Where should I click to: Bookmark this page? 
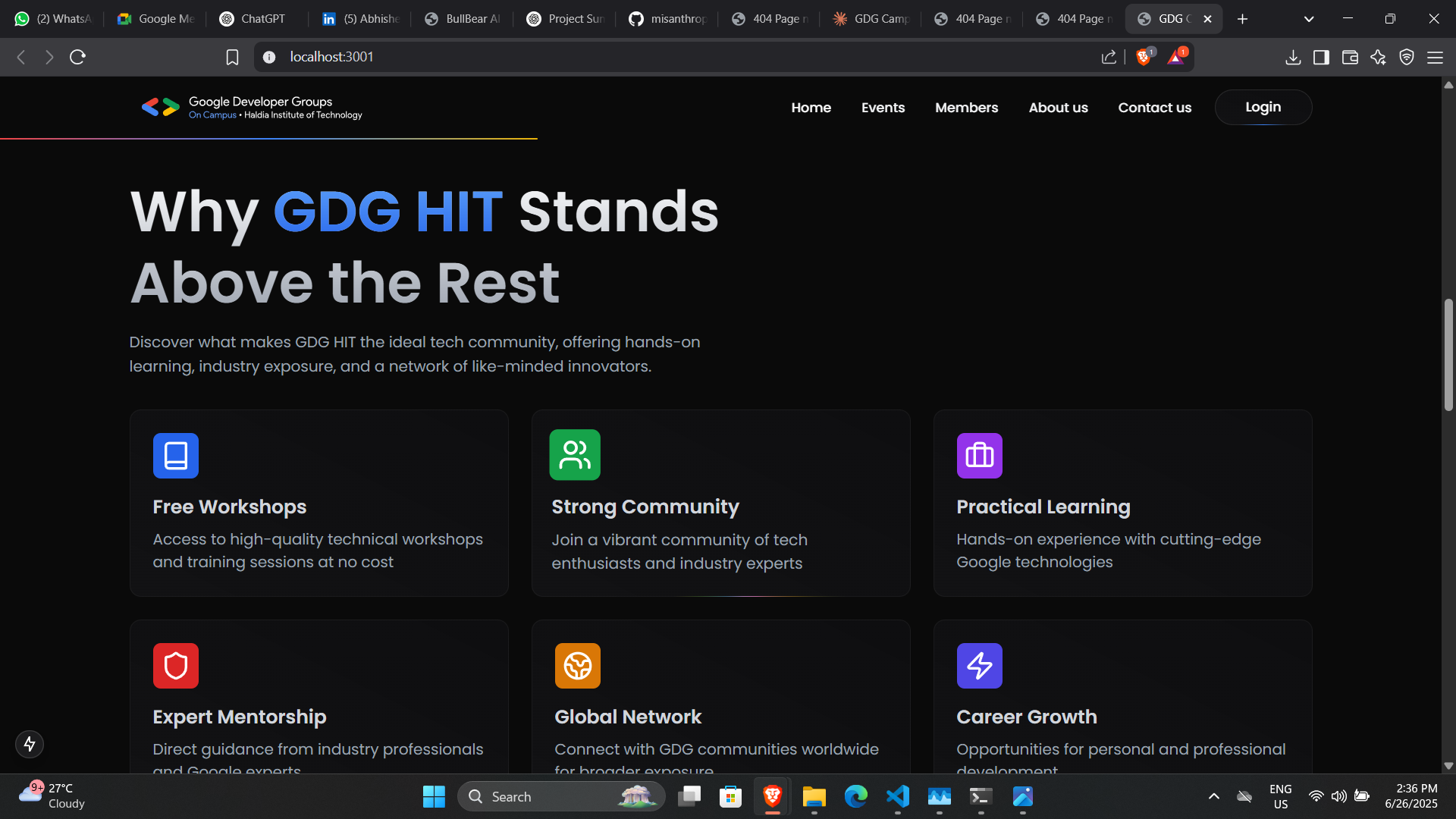233,57
